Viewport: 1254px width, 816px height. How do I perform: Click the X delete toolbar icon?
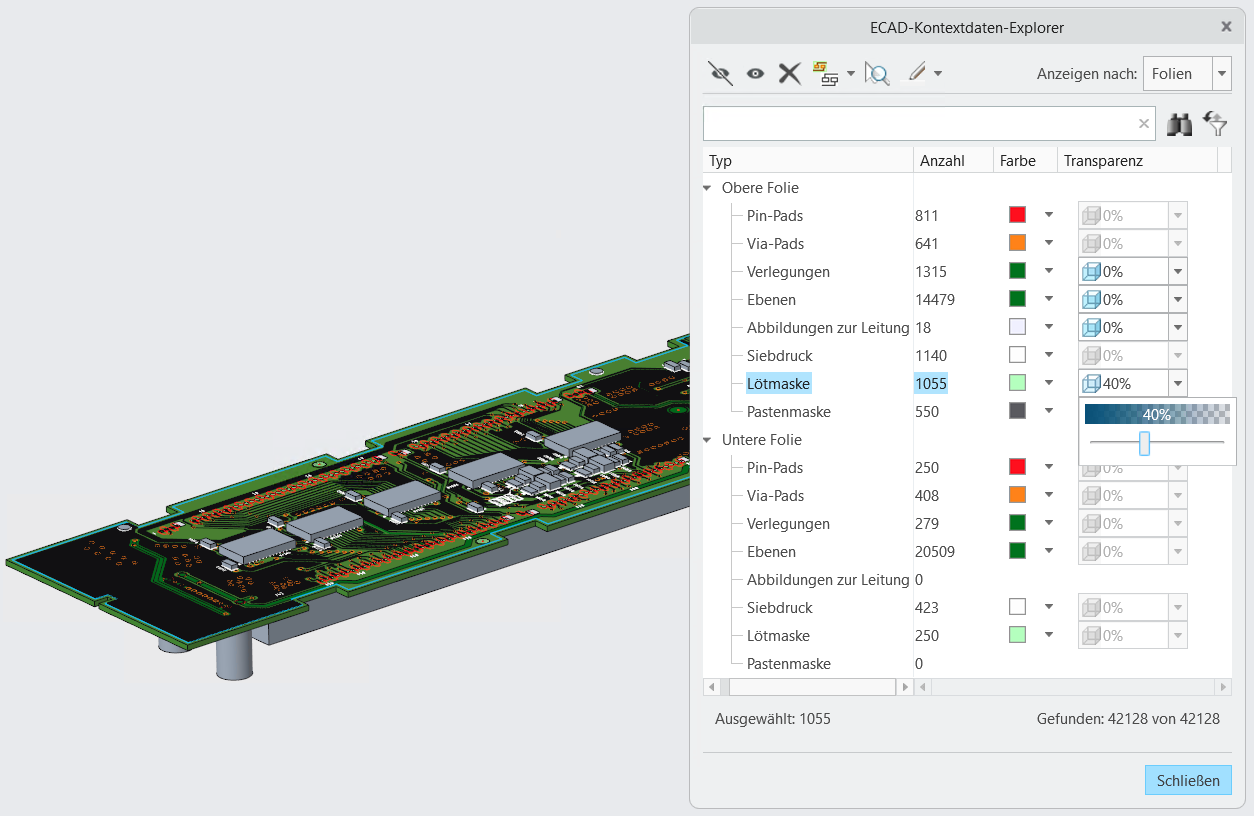point(790,73)
